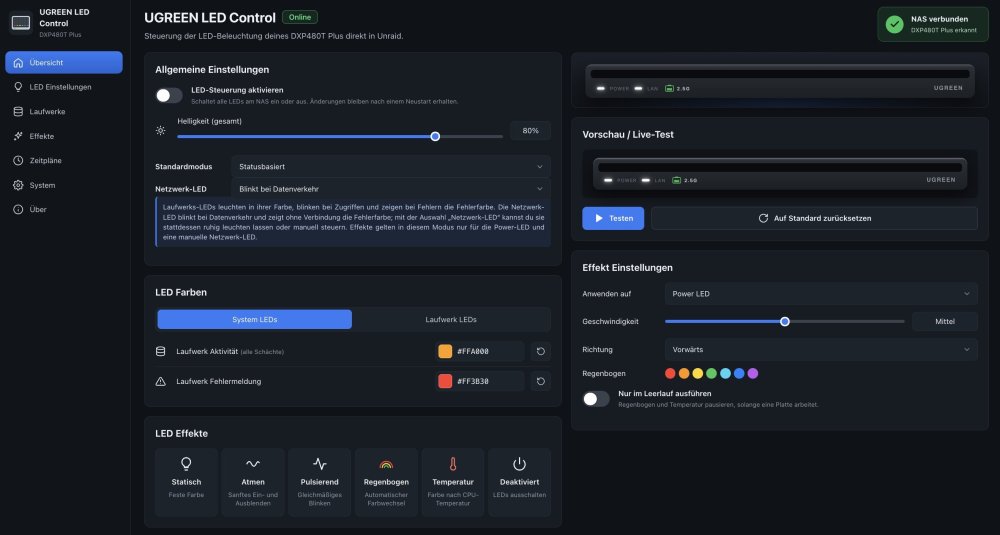This screenshot has height=535, width=1000.
Task: Select the Deaktiviert power-off effect card
Action: click(x=520, y=482)
